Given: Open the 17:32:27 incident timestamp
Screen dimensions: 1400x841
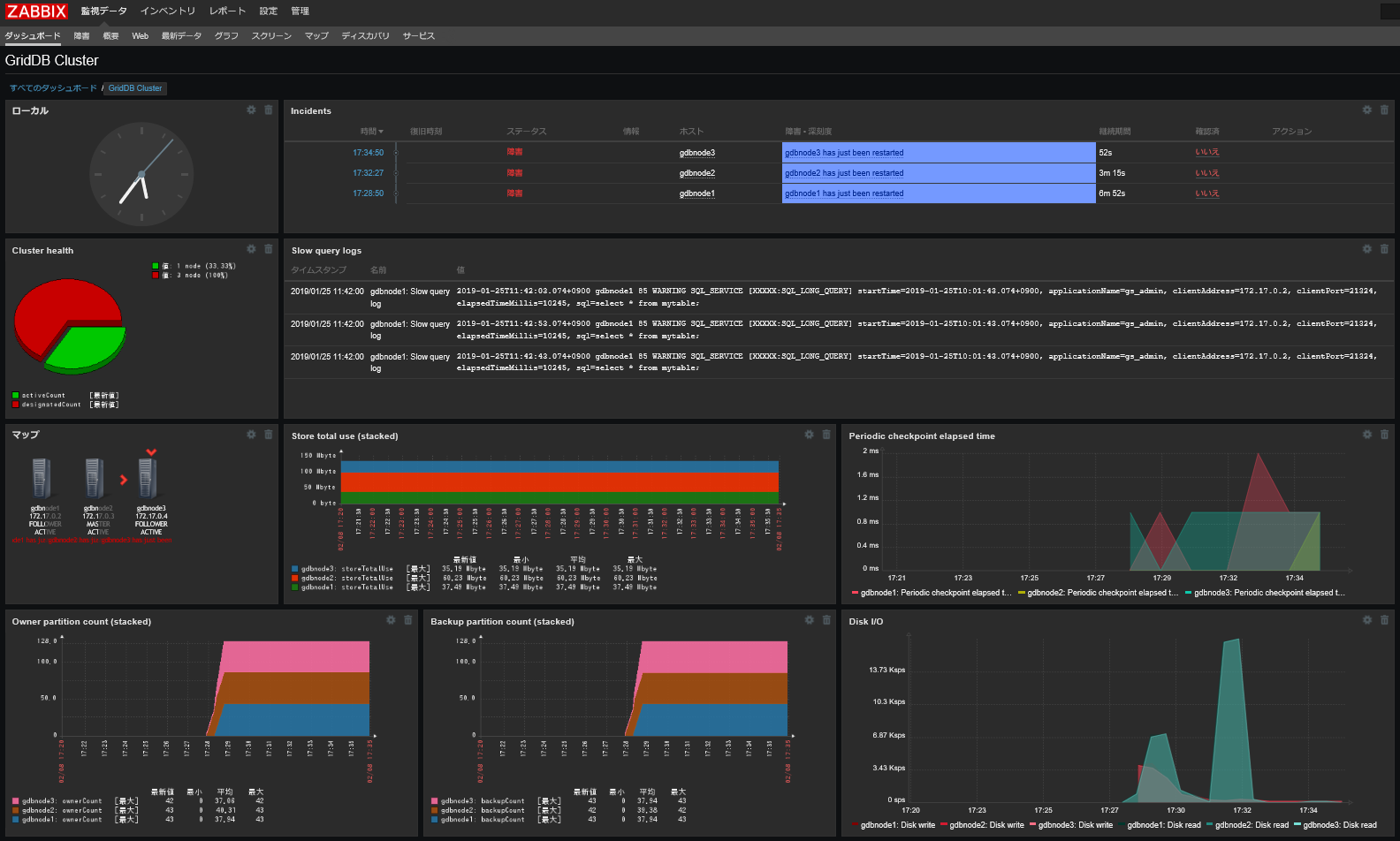Looking at the screenshot, I should pyautogui.click(x=368, y=173).
